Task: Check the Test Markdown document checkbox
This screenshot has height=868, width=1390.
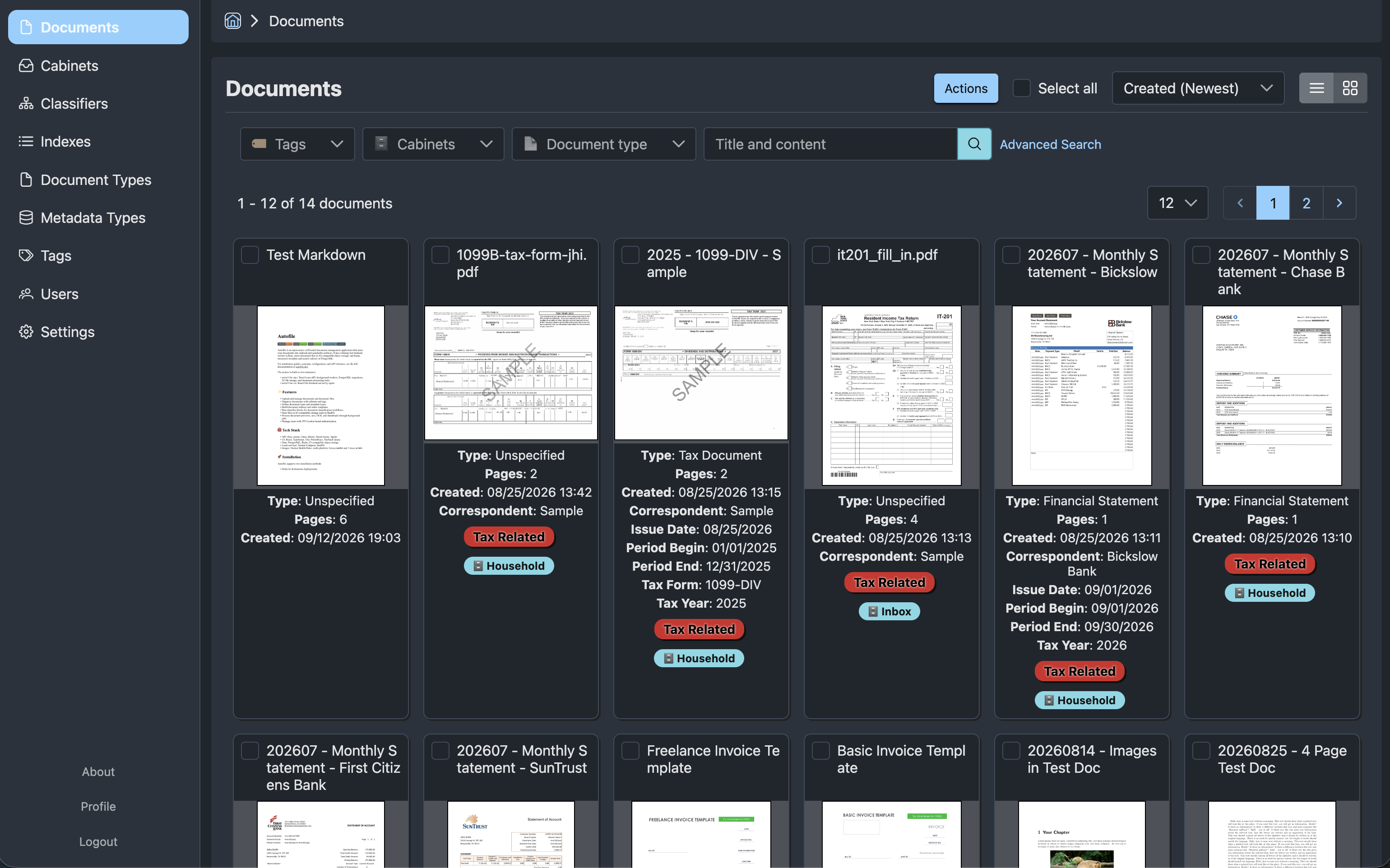Action: [250, 255]
